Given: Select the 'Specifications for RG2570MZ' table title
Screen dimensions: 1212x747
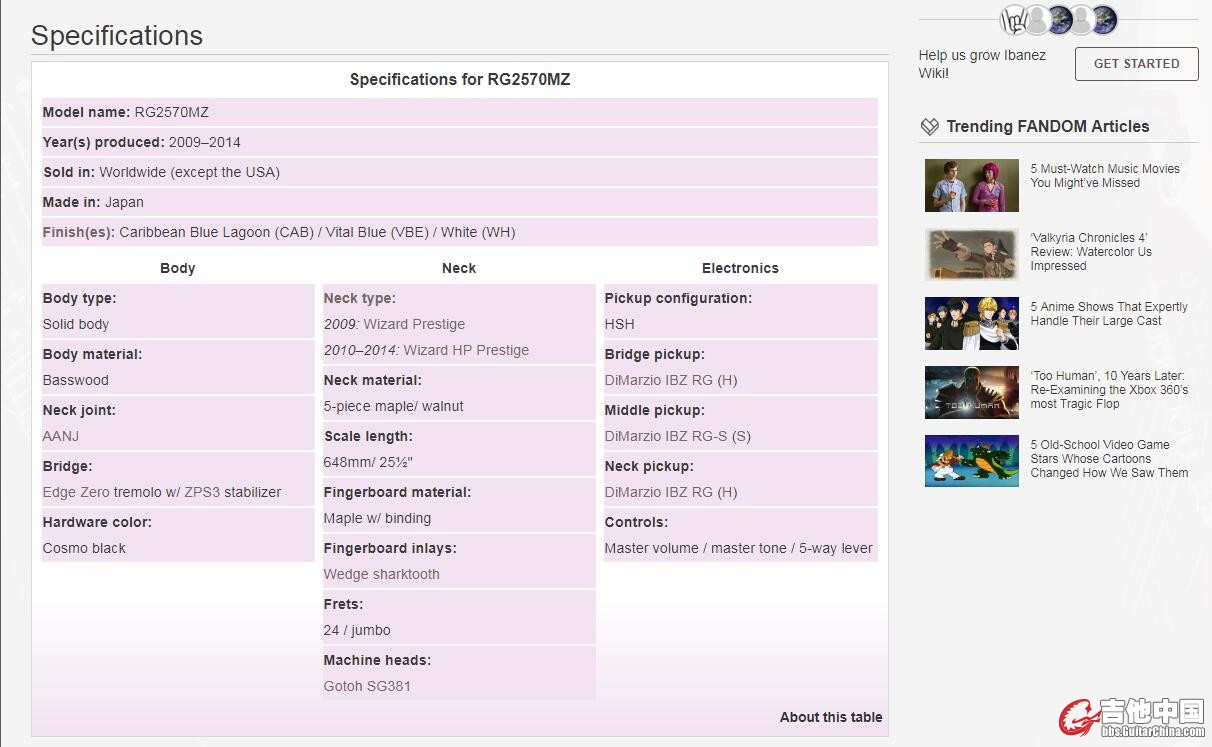Looking at the screenshot, I should (460, 80).
